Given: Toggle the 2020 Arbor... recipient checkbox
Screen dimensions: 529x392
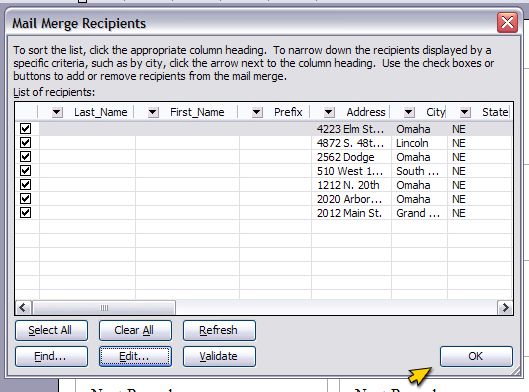Looking at the screenshot, I should pyautogui.click(x=25, y=199).
